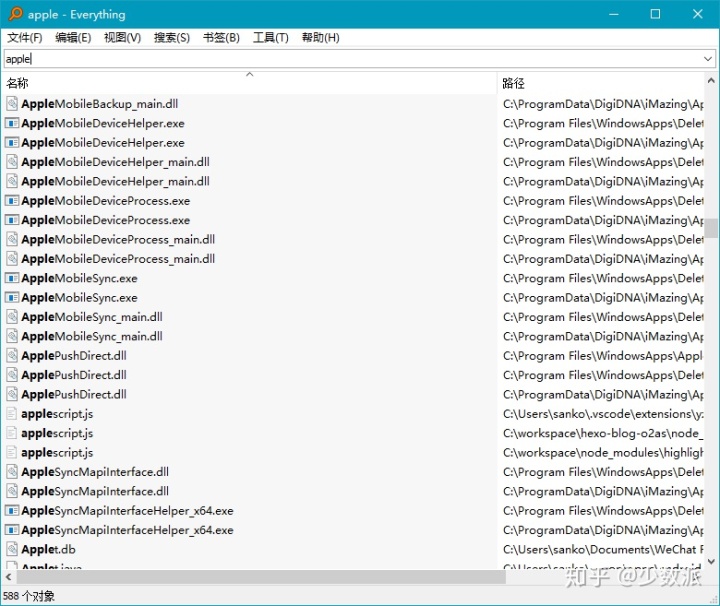Click the C:\Users\sanko\.vscode\extensions path cell
This screenshot has width=720, height=606.
pyautogui.click(x=603, y=414)
